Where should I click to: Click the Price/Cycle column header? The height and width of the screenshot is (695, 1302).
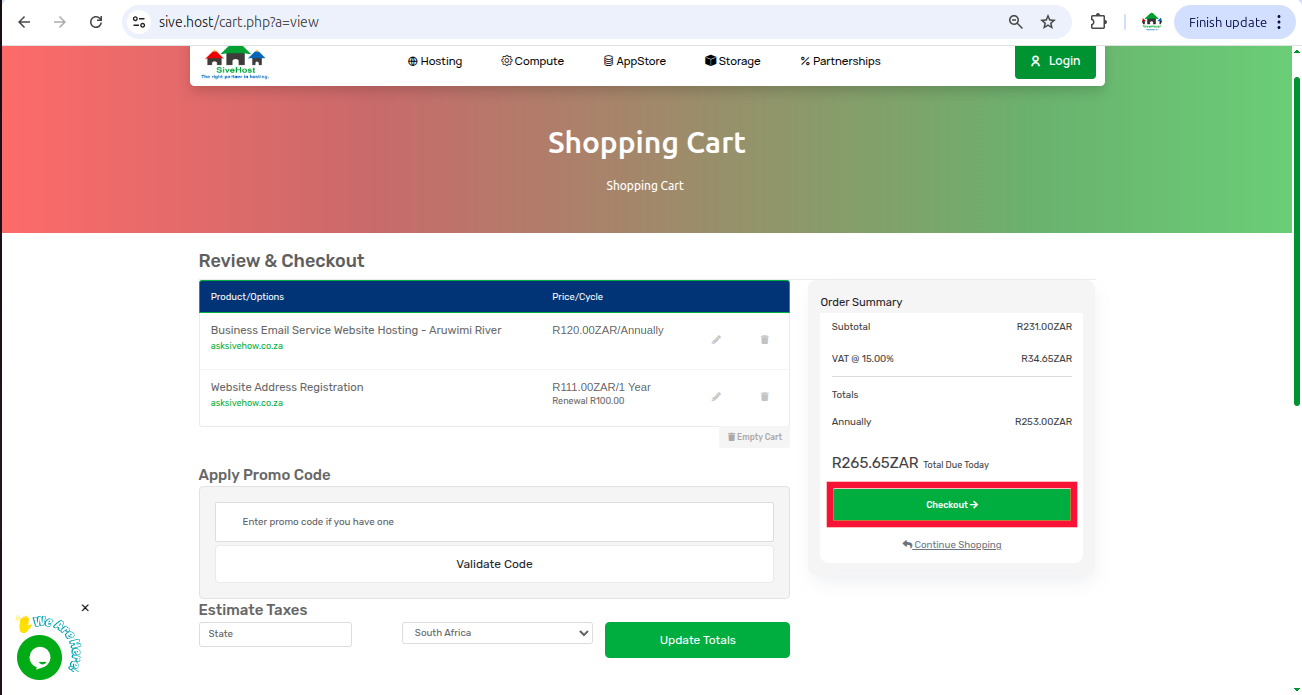(x=577, y=297)
